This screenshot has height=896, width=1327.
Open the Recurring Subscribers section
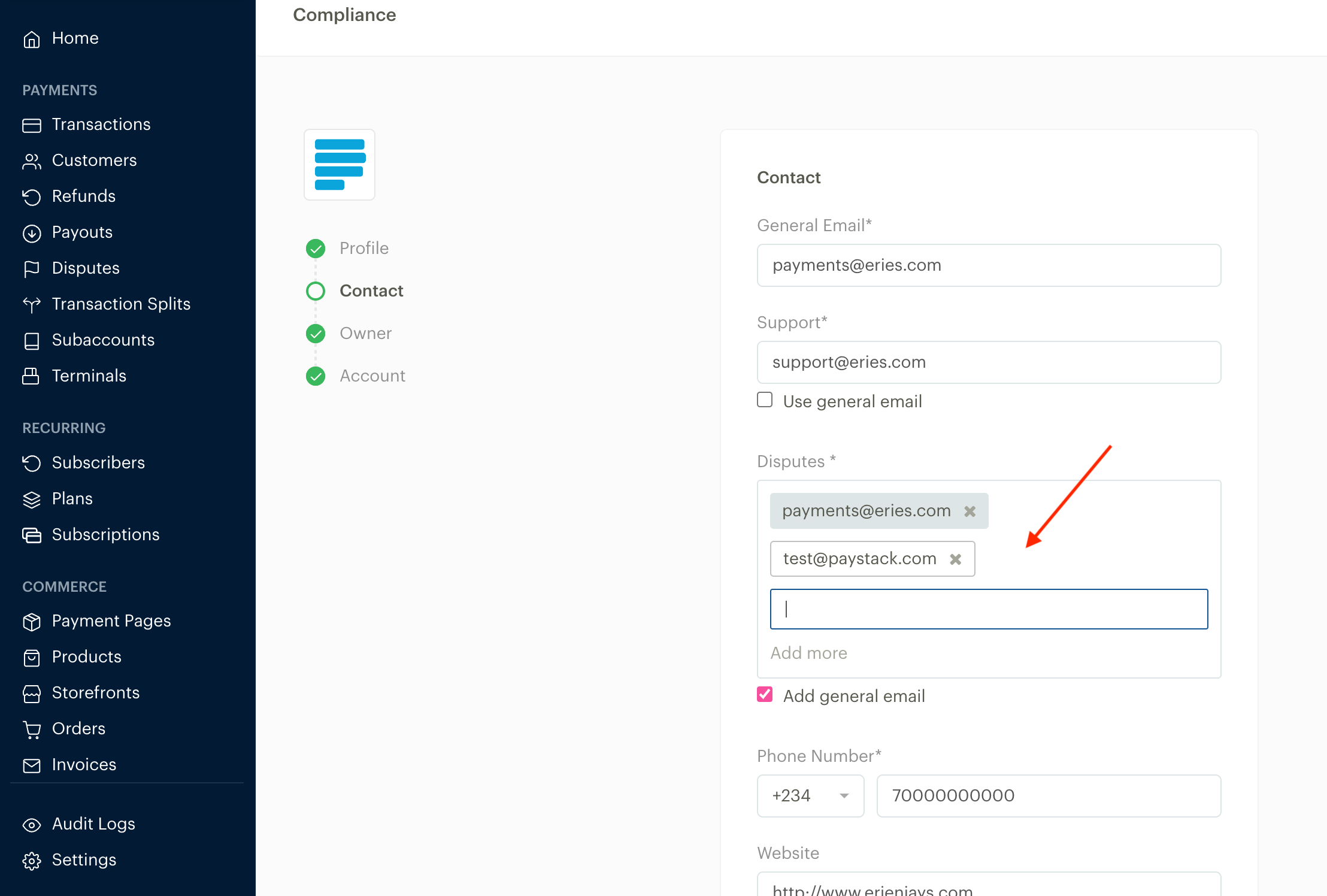[x=98, y=462]
